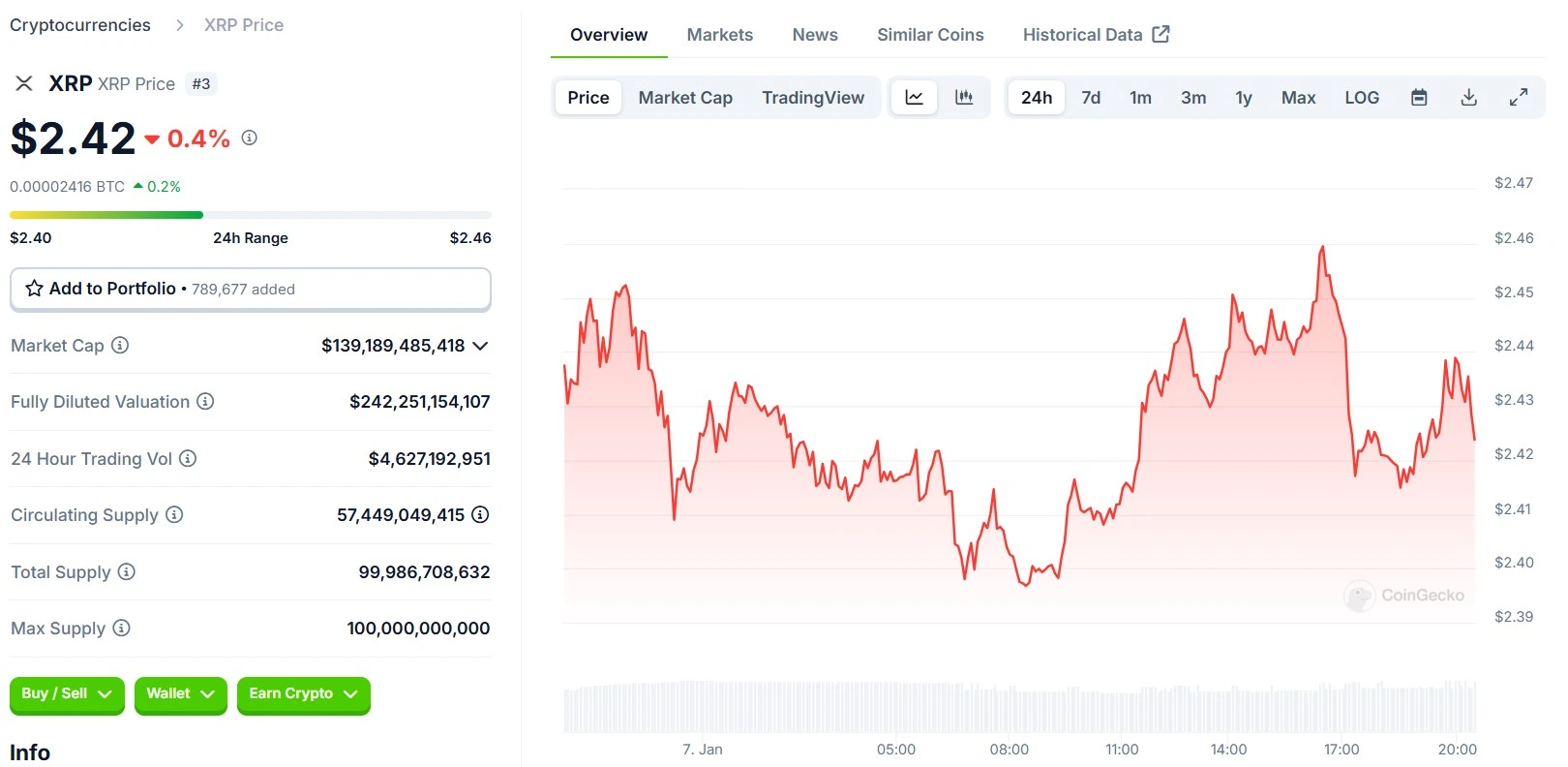Viewport: 1568px width, 767px height.
Task: Open Fully Diluted Valuation info icon
Action: tap(205, 401)
